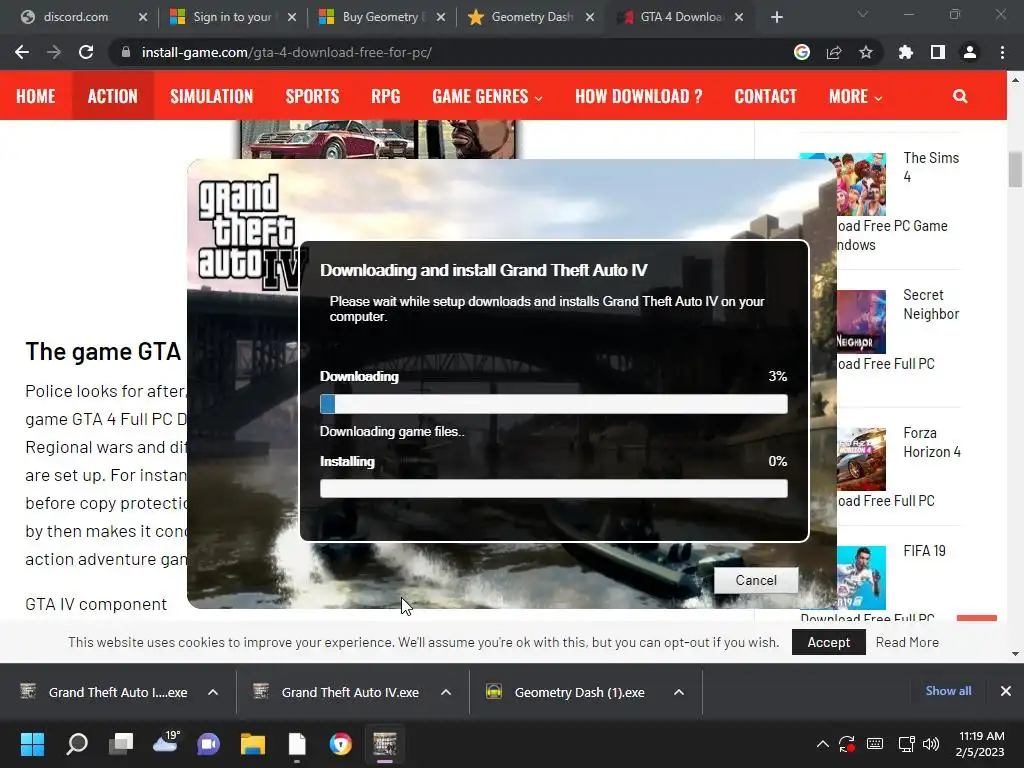Viewport: 1024px width, 768px height.
Task: Click Show all downloads
Action: pyautogui.click(x=948, y=690)
